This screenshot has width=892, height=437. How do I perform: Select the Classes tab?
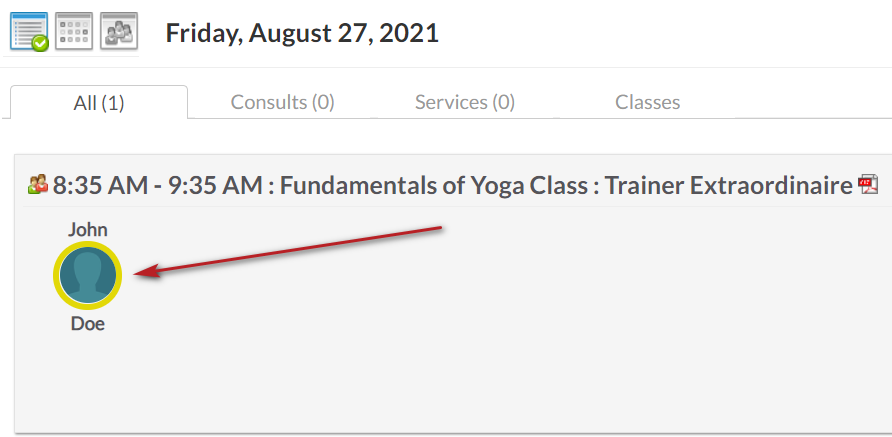pyautogui.click(x=647, y=102)
